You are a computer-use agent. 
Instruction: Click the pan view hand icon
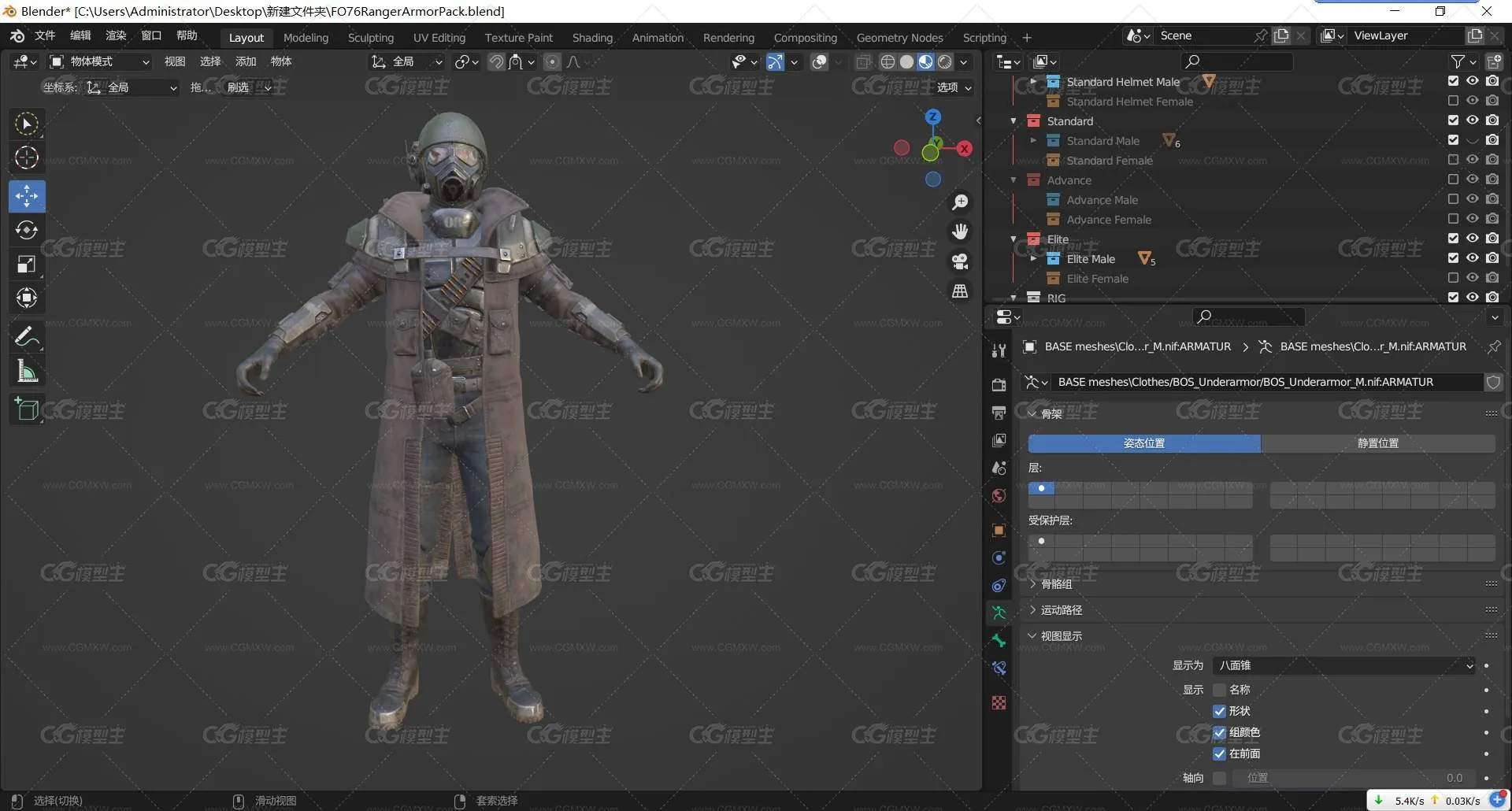[x=960, y=231]
